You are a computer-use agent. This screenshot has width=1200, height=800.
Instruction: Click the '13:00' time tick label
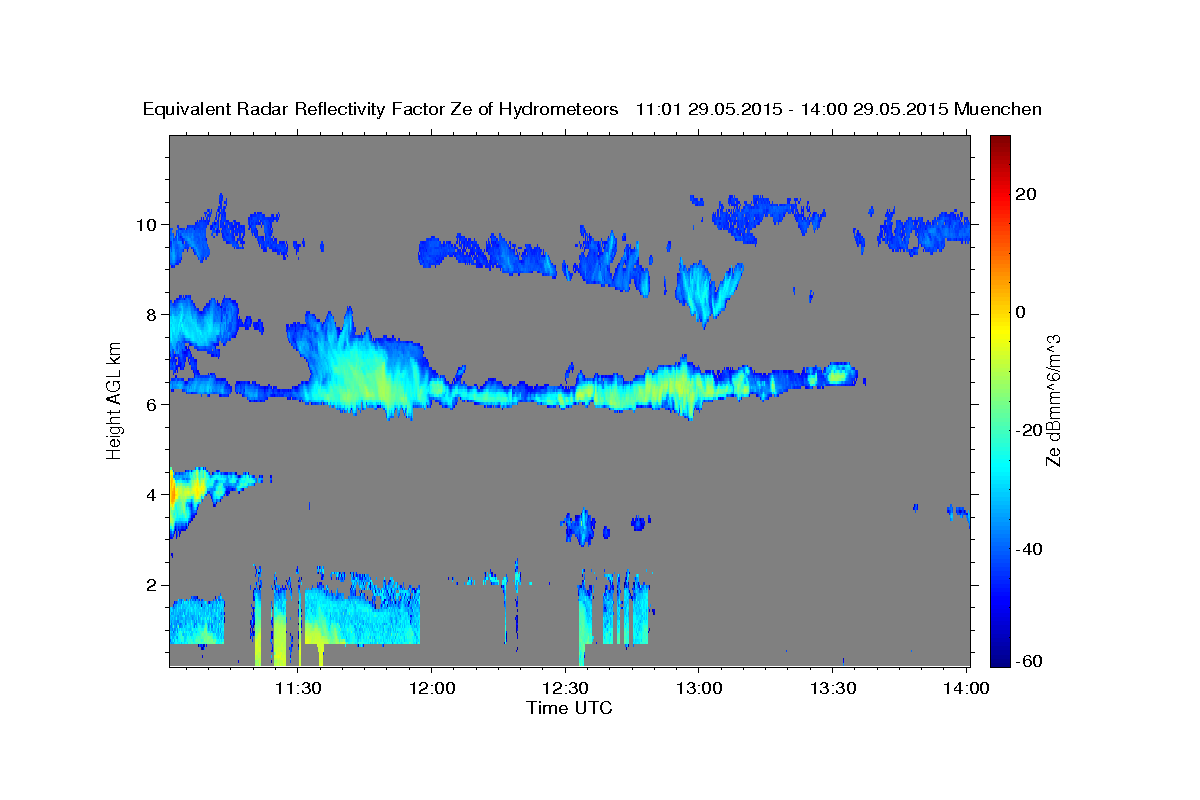698,688
